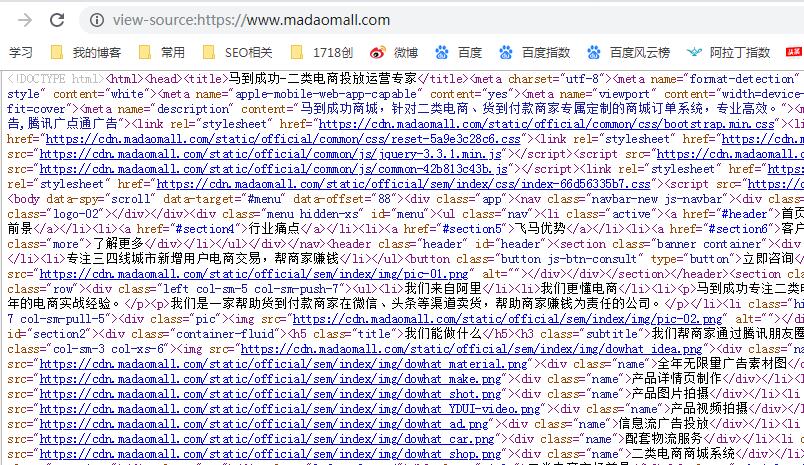The image size is (804, 465).
Task: Click the text 我们来自阿里 in the source
Action: click(x=443, y=289)
